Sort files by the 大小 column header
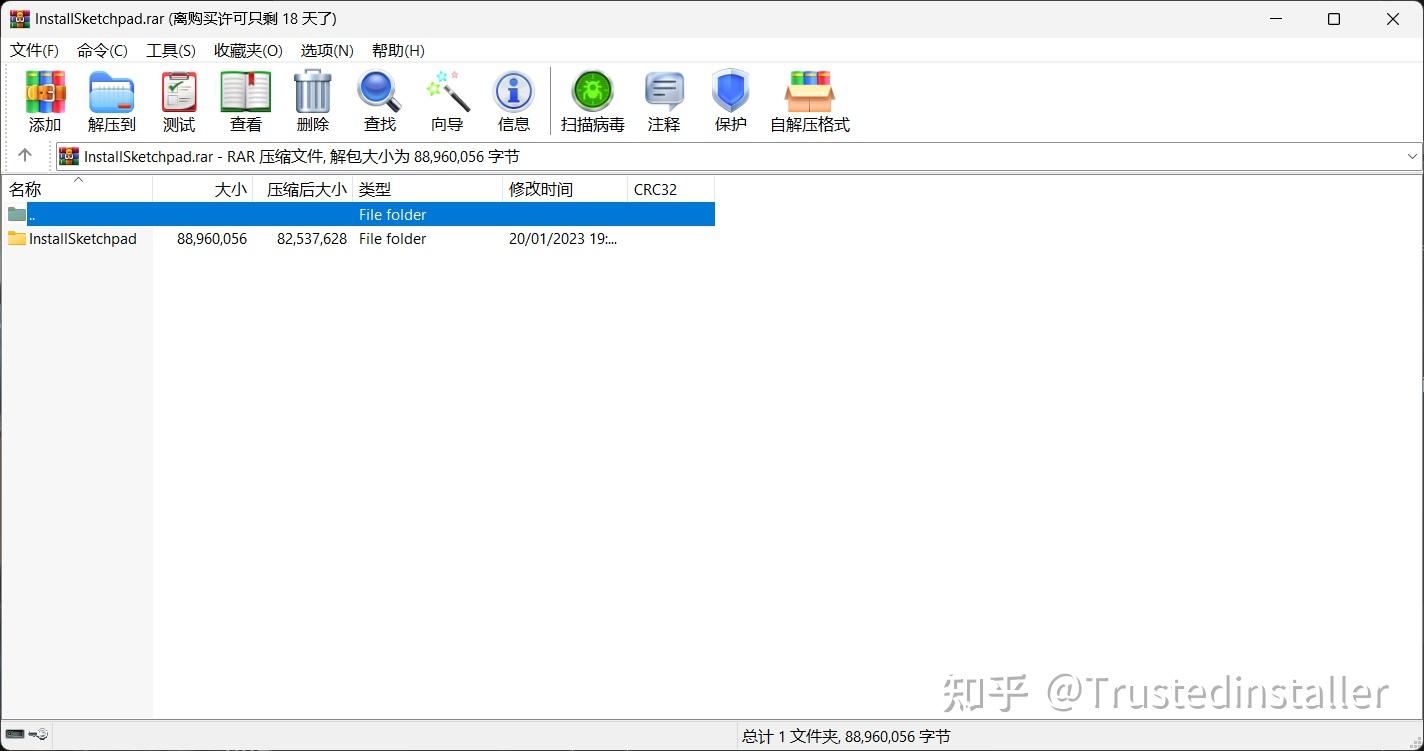The height and width of the screenshot is (751, 1424). click(230, 188)
